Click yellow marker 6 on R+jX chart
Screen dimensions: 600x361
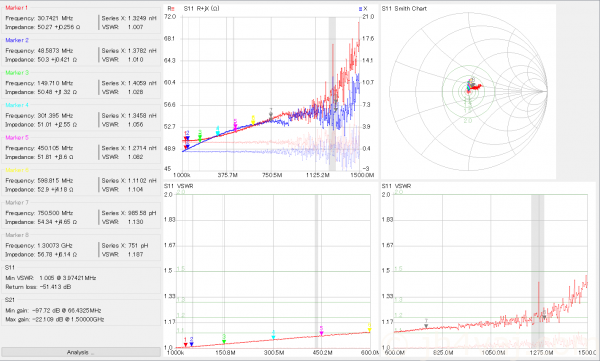tap(253, 120)
